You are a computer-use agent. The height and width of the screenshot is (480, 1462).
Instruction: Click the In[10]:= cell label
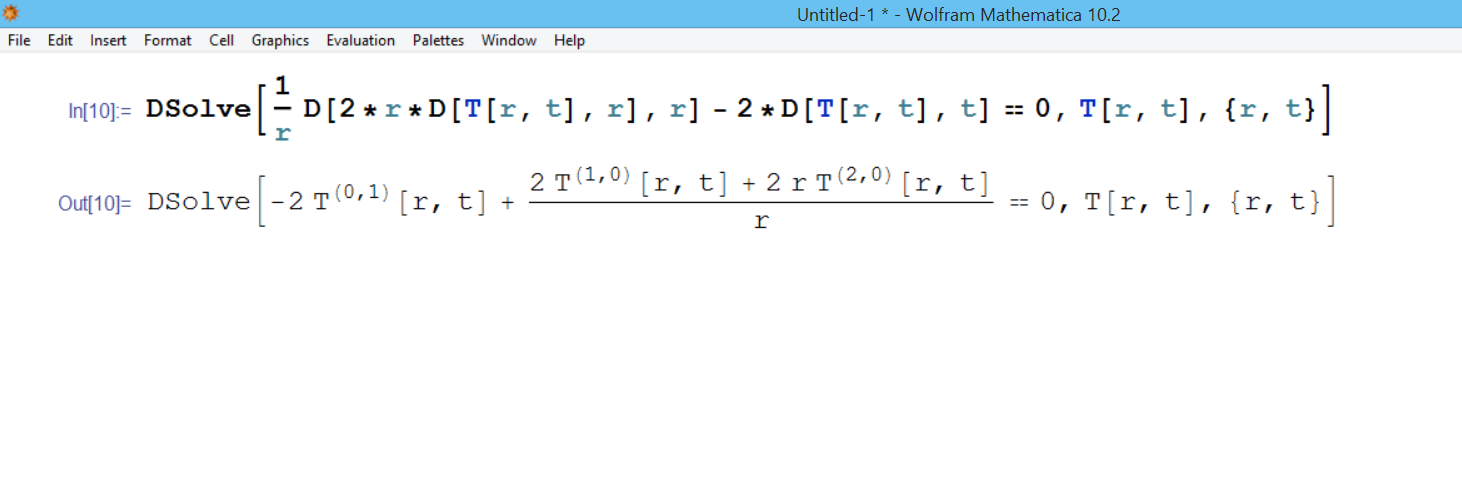coord(99,111)
